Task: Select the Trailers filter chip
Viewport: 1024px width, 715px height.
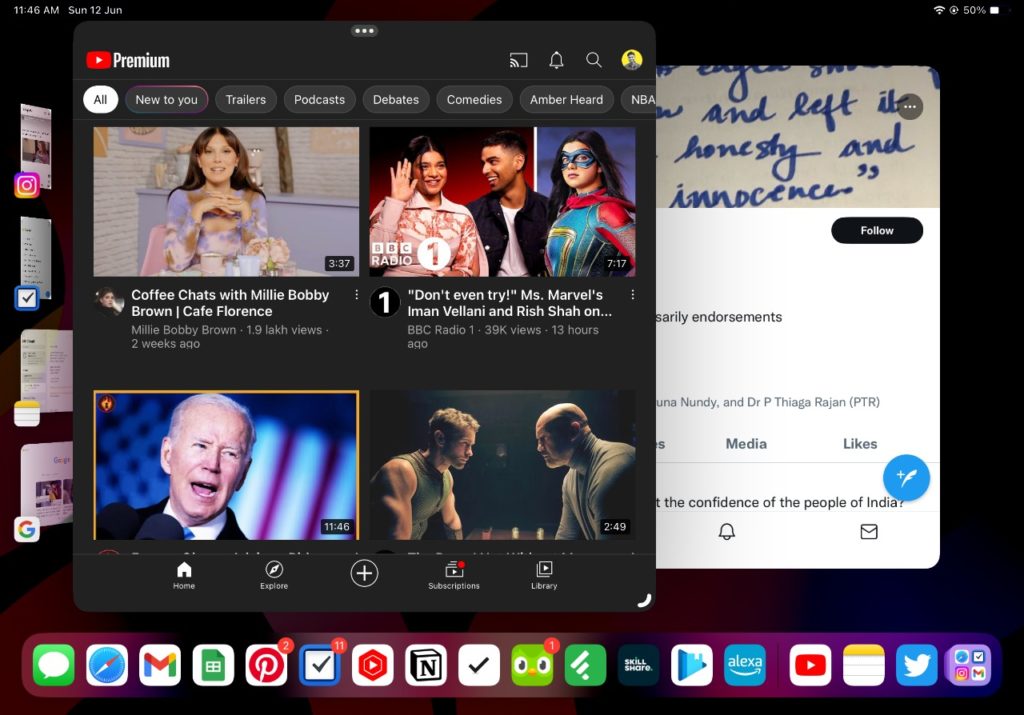Action: 246,99
